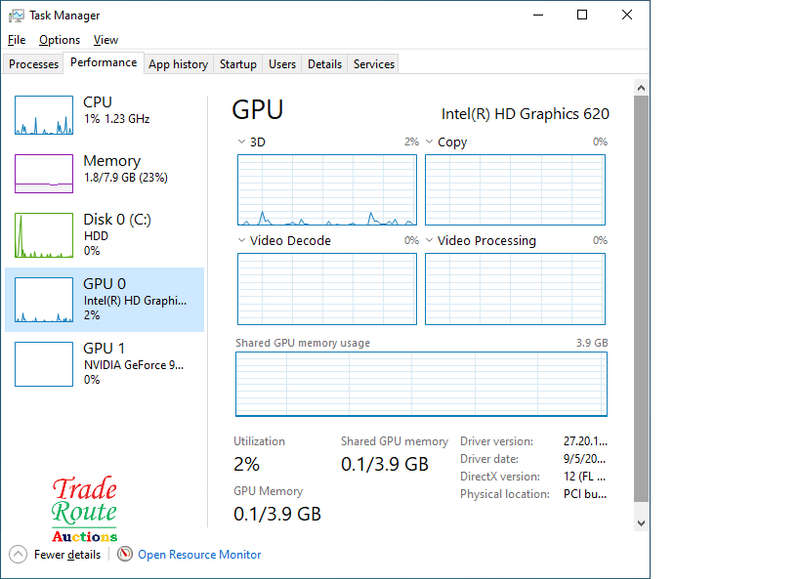This screenshot has height=579, width=800.
Task: Click the Video Decode utilization graph
Action: pyautogui.click(x=327, y=289)
